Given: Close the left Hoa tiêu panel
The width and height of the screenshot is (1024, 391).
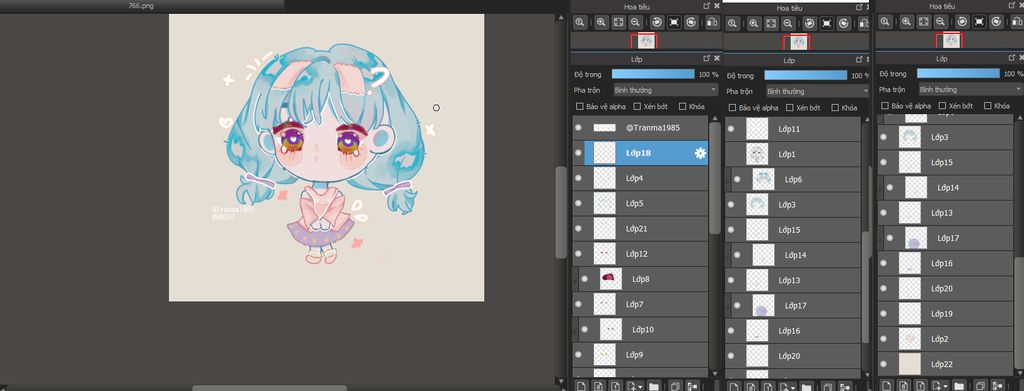Looking at the screenshot, I should [x=716, y=5].
